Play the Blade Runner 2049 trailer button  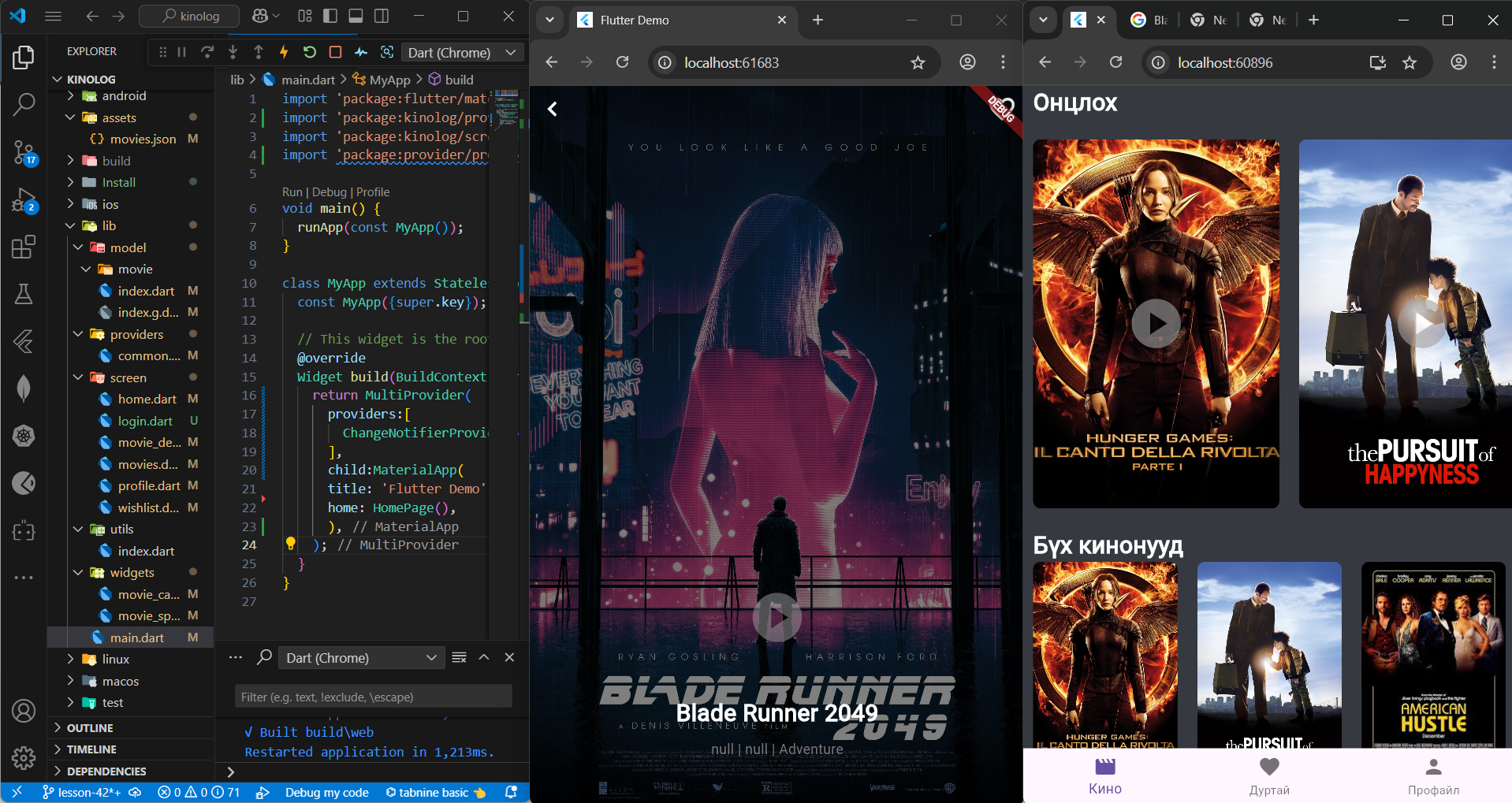(x=776, y=618)
